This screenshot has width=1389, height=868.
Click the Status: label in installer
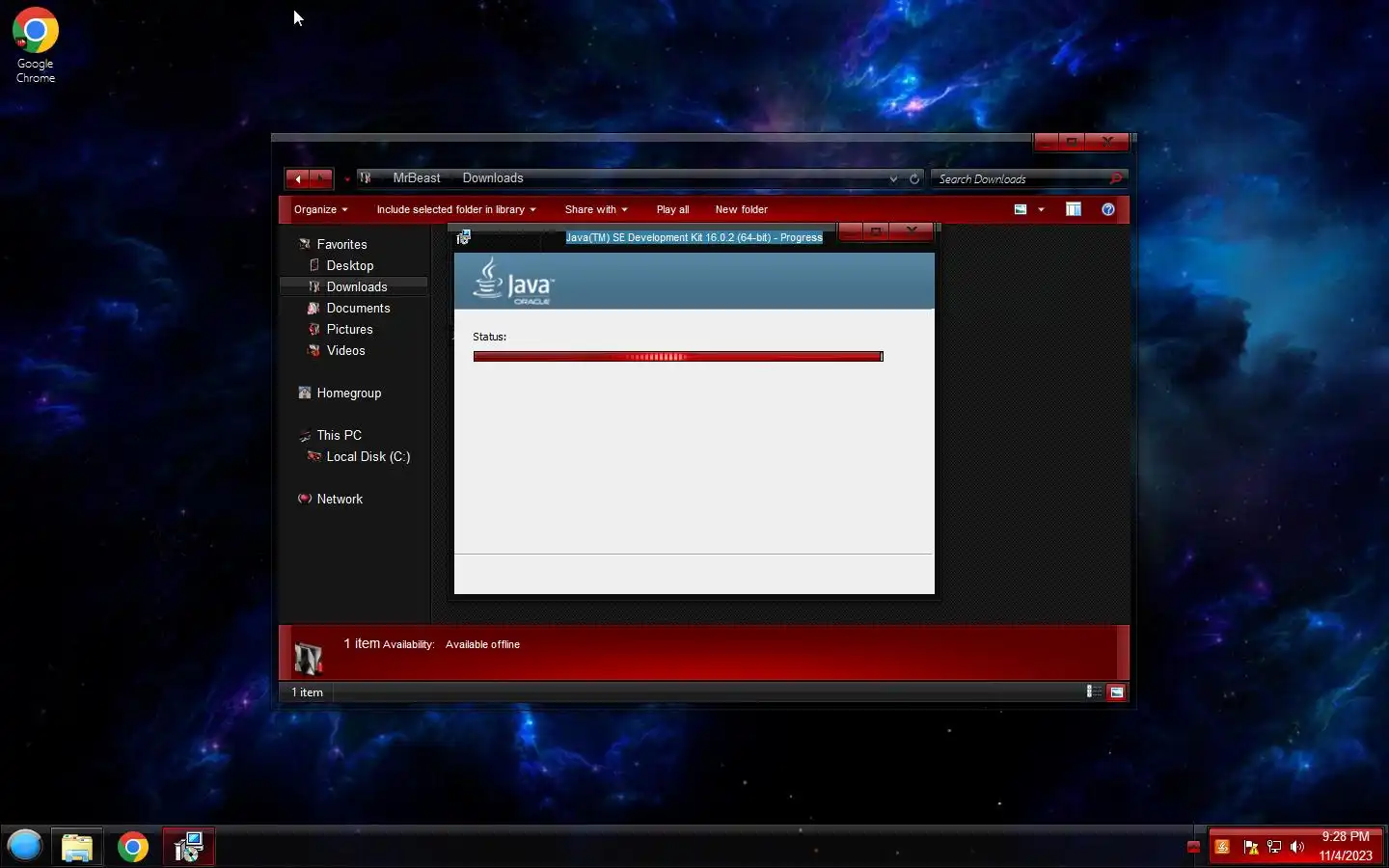pyautogui.click(x=489, y=337)
